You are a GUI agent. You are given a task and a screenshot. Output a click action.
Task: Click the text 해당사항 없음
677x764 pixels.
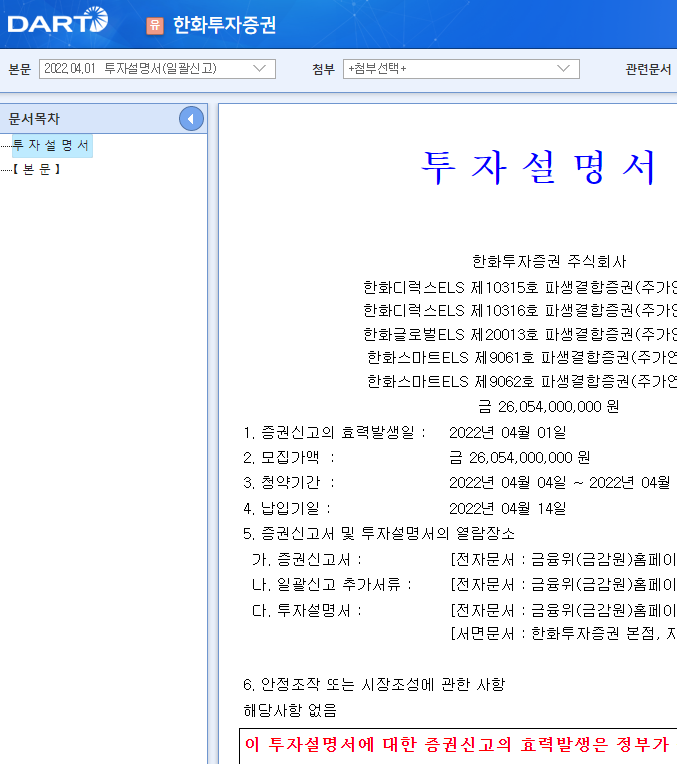pos(290,710)
